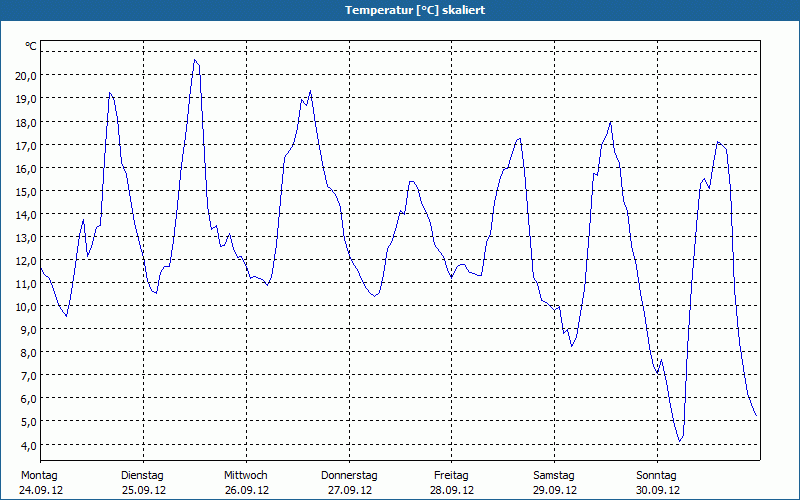Click the Dienstag day label
Viewport: 800px width, 500px height.
142,476
